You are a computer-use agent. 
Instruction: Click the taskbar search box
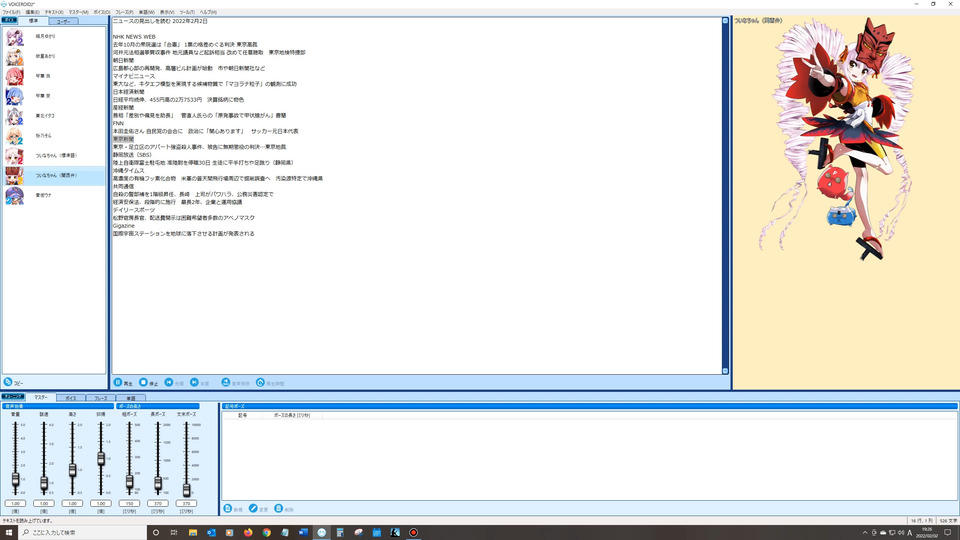click(x=83, y=533)
